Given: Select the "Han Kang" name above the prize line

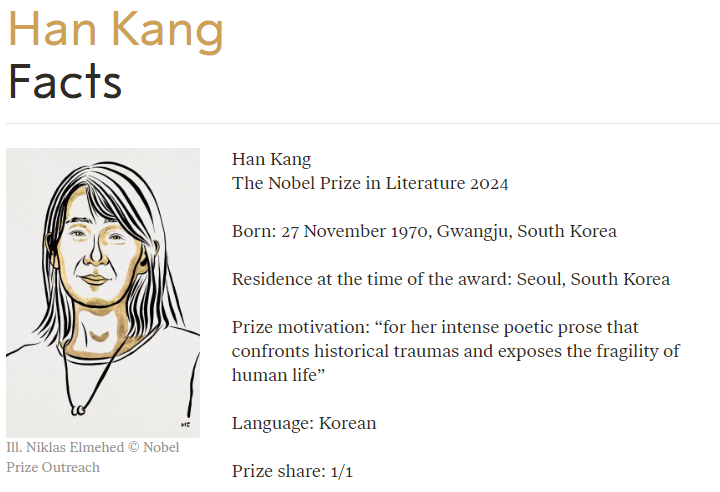Looking at the screenshot, I should tap(271, 160).
